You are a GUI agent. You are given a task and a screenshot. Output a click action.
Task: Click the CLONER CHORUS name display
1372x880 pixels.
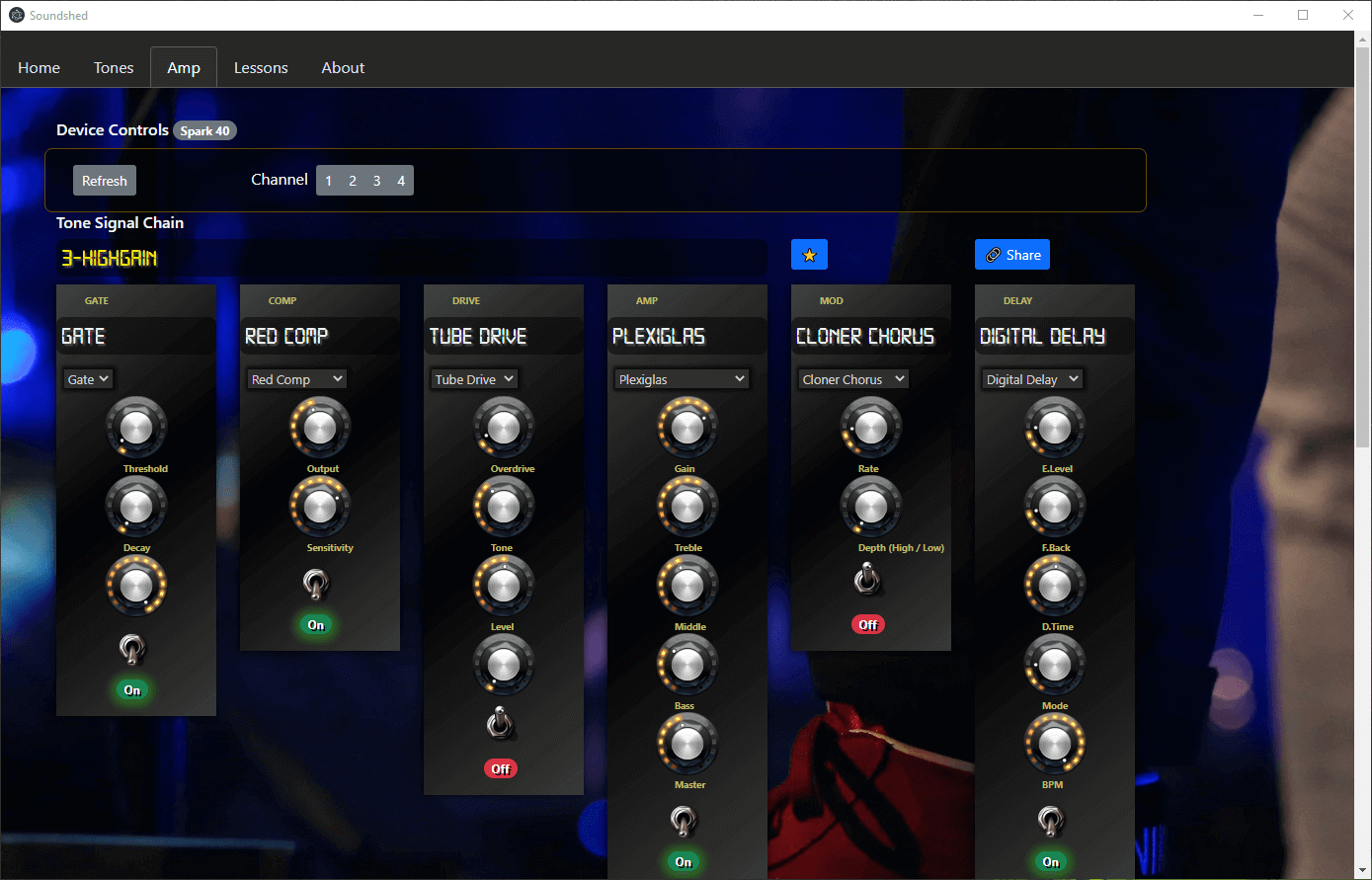871,336
